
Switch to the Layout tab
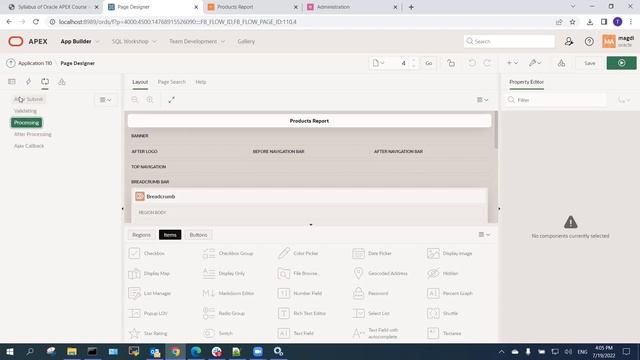click(140, 82)
